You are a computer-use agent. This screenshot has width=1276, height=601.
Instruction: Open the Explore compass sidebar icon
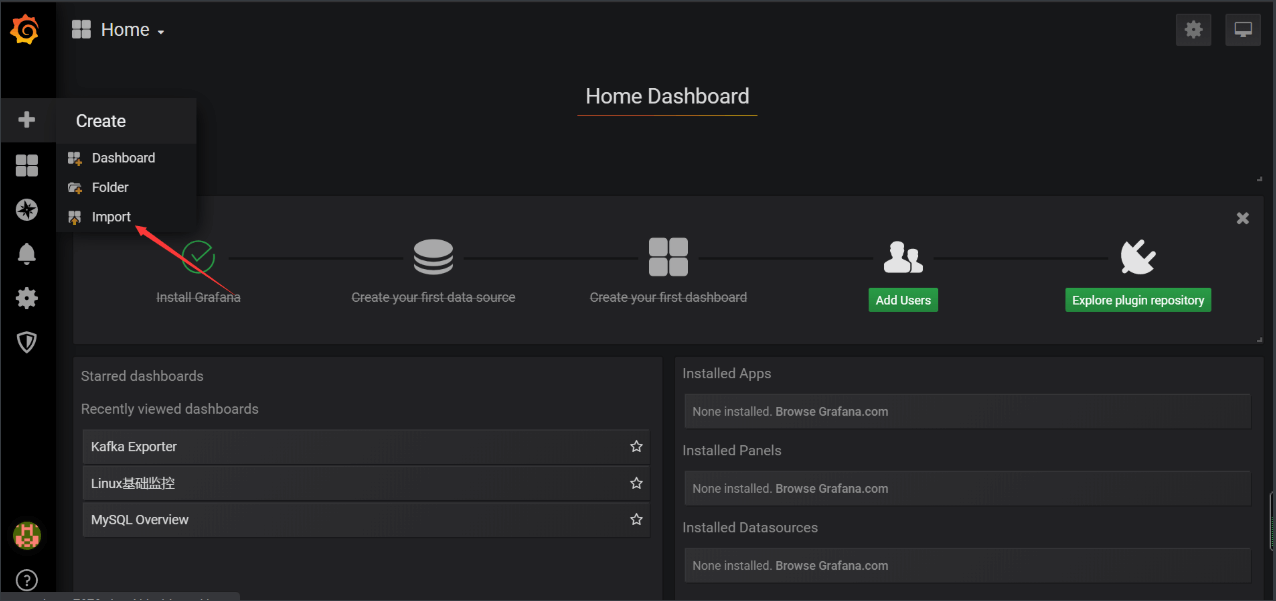pyautogui.click(x=27, y=209)
